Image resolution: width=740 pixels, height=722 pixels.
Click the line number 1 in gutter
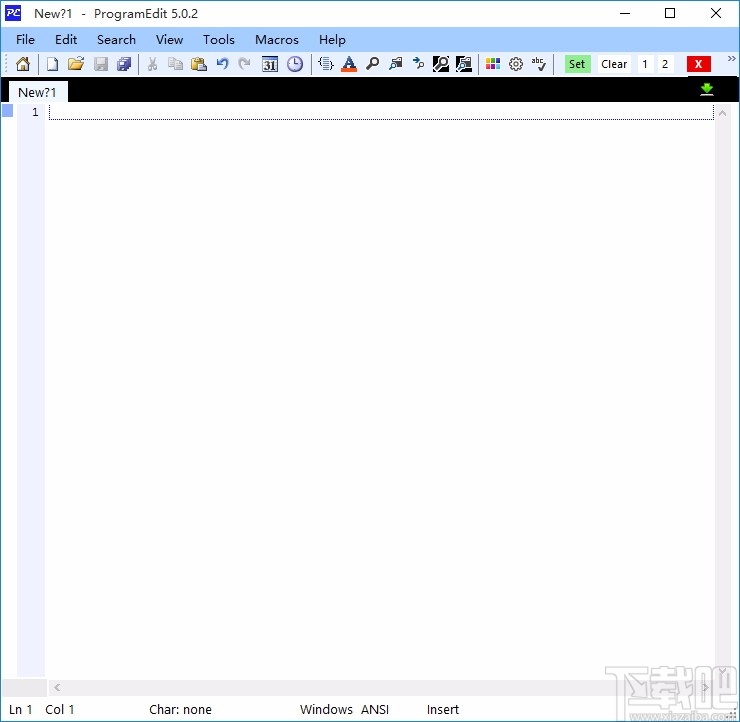tap(35, 112)
